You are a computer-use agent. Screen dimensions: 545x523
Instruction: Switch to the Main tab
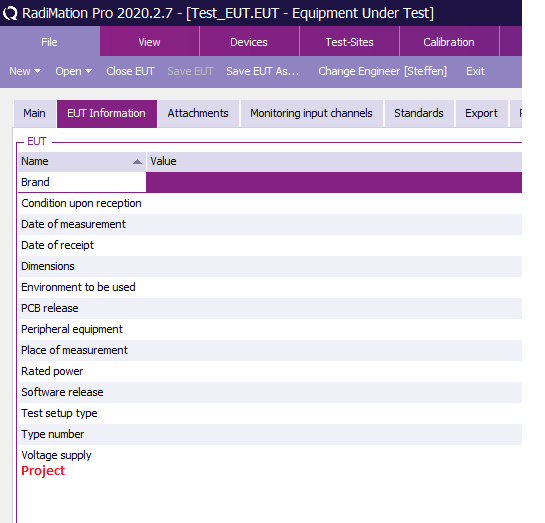point(34,114)
